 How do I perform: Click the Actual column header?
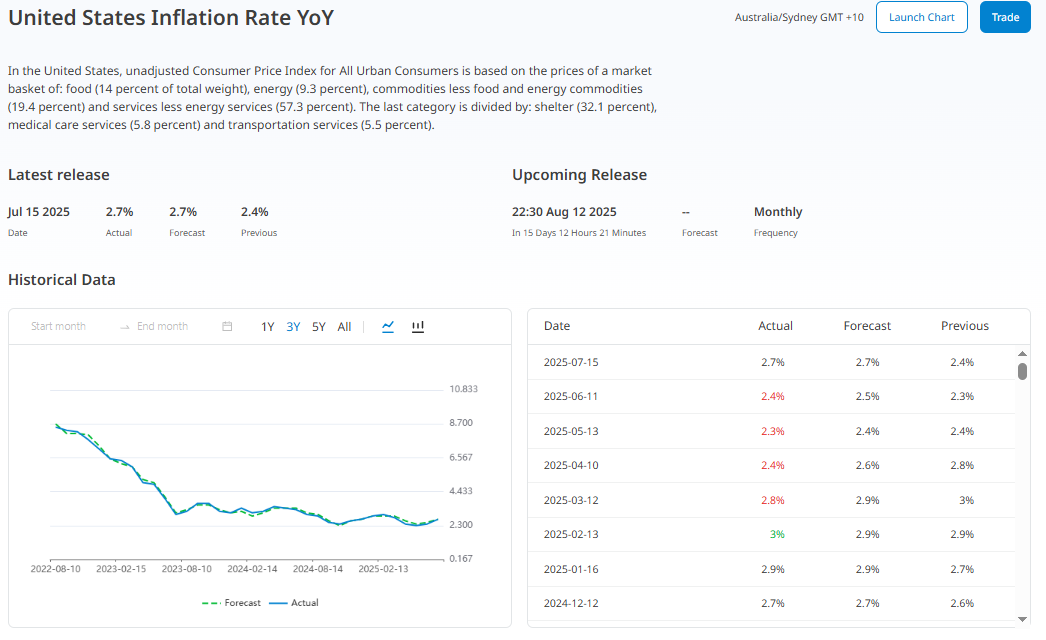pos(775,326)
